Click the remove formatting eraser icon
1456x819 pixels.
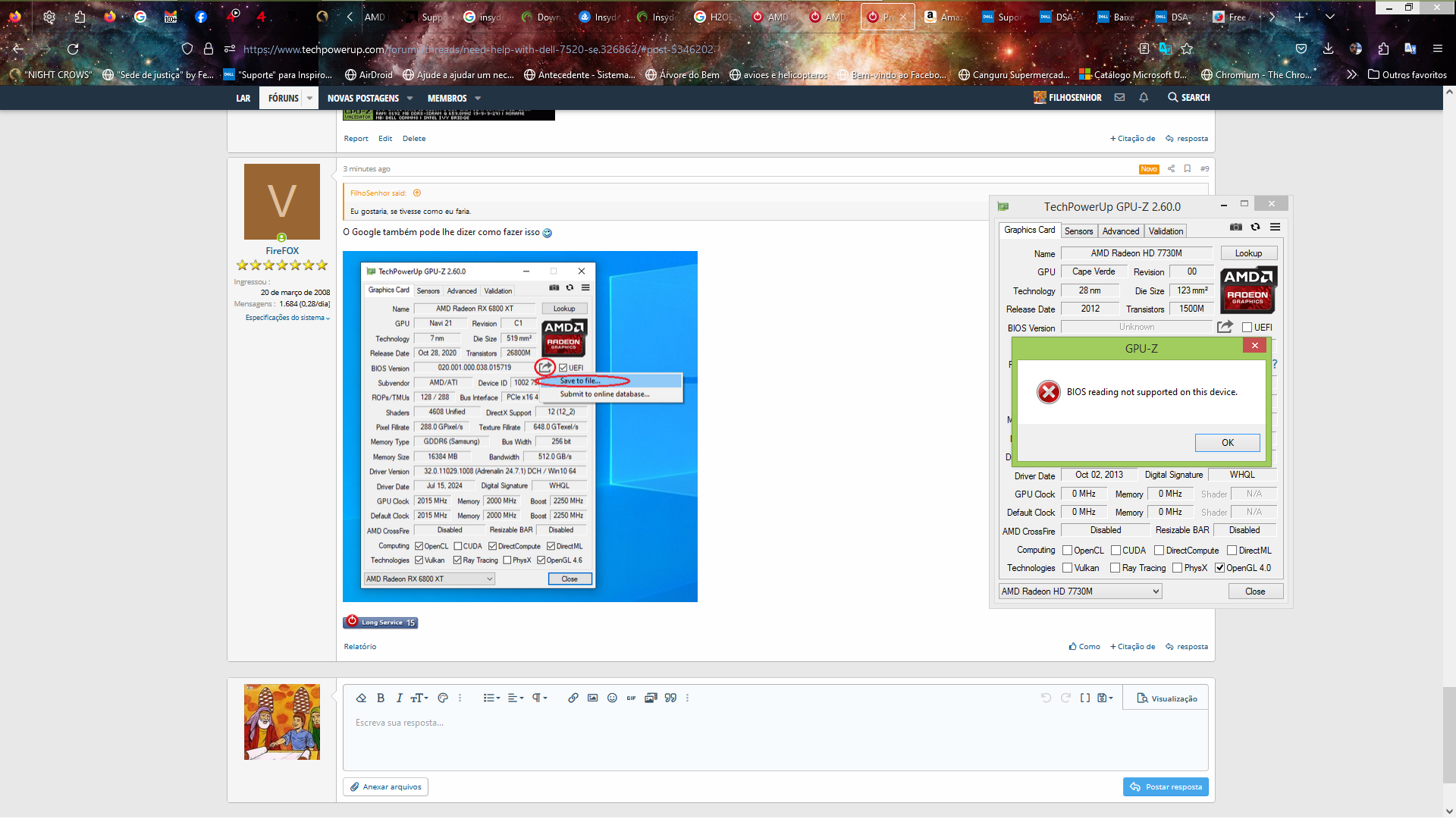pyautogui.click(x=361, y=698)
